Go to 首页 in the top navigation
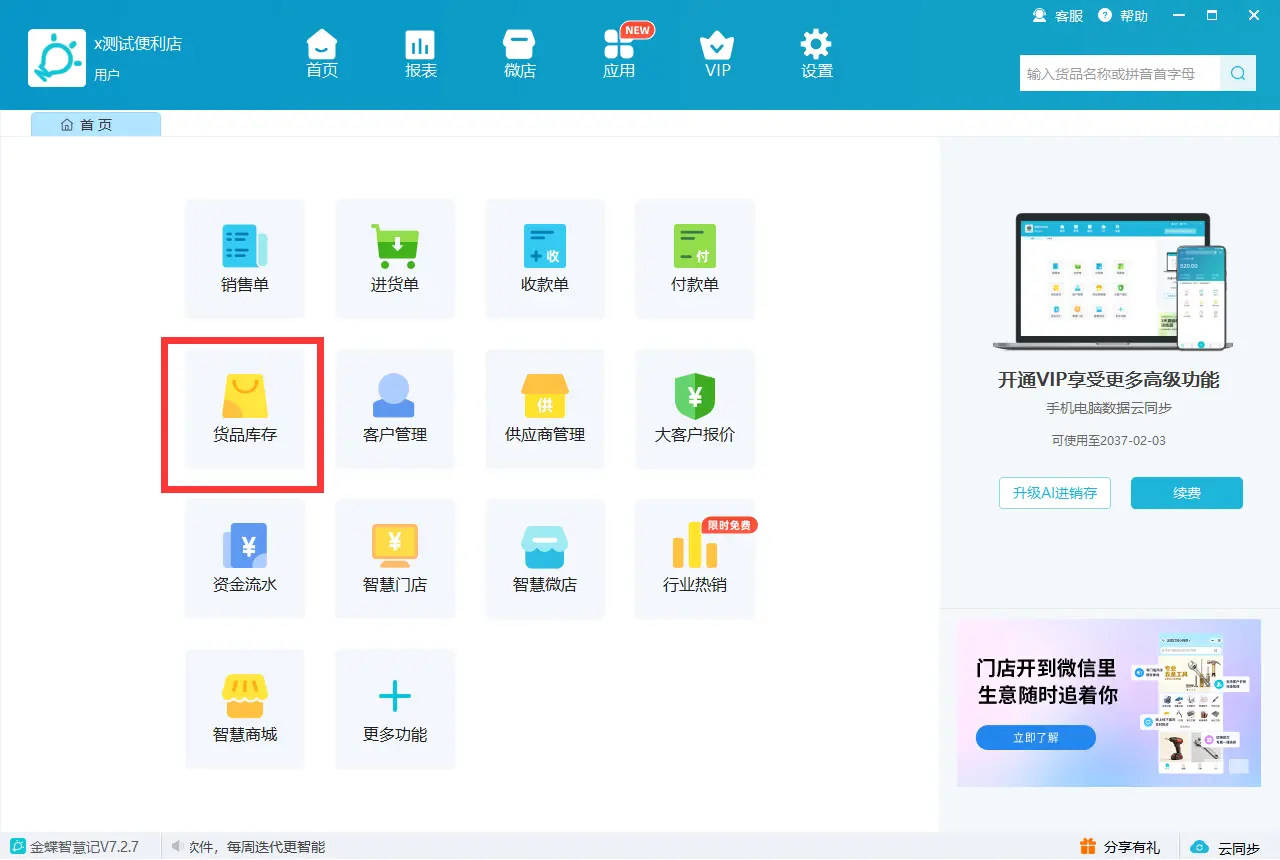The height and width of the screenshot is (860, 1280). (x=322, y=55)
